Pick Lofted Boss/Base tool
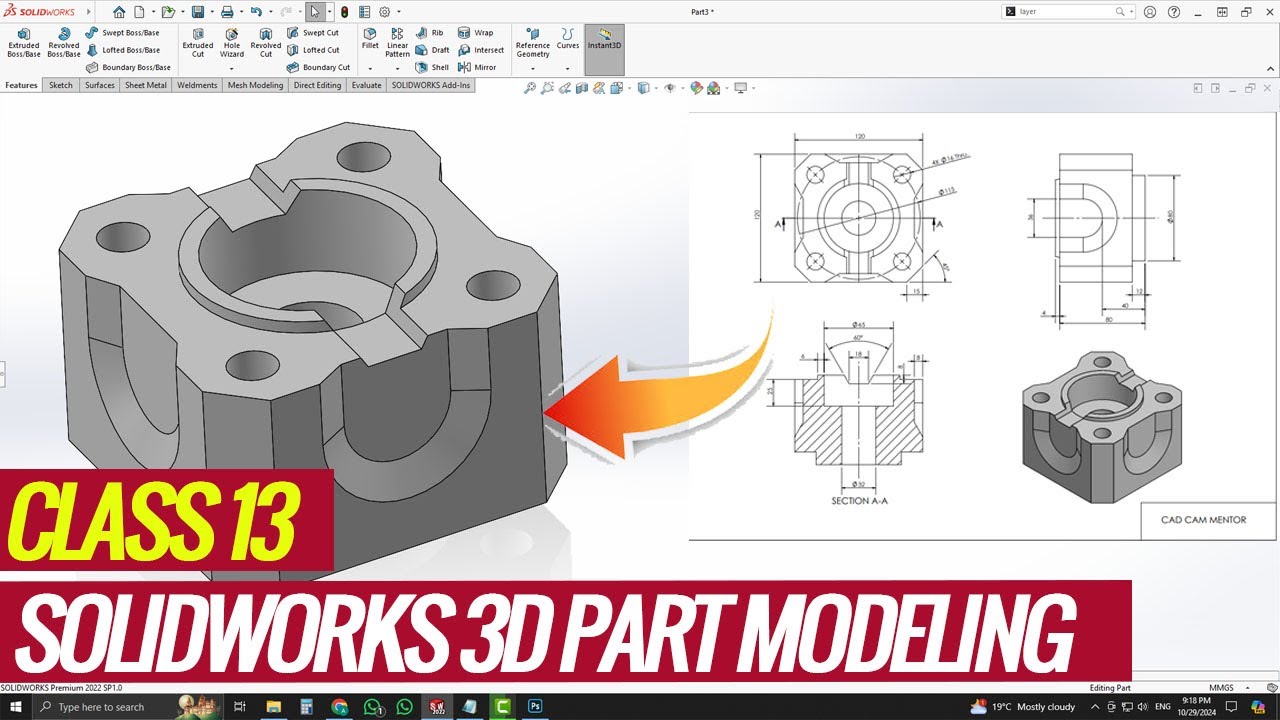Viewport: 1280px width, 720px height. 122,50
